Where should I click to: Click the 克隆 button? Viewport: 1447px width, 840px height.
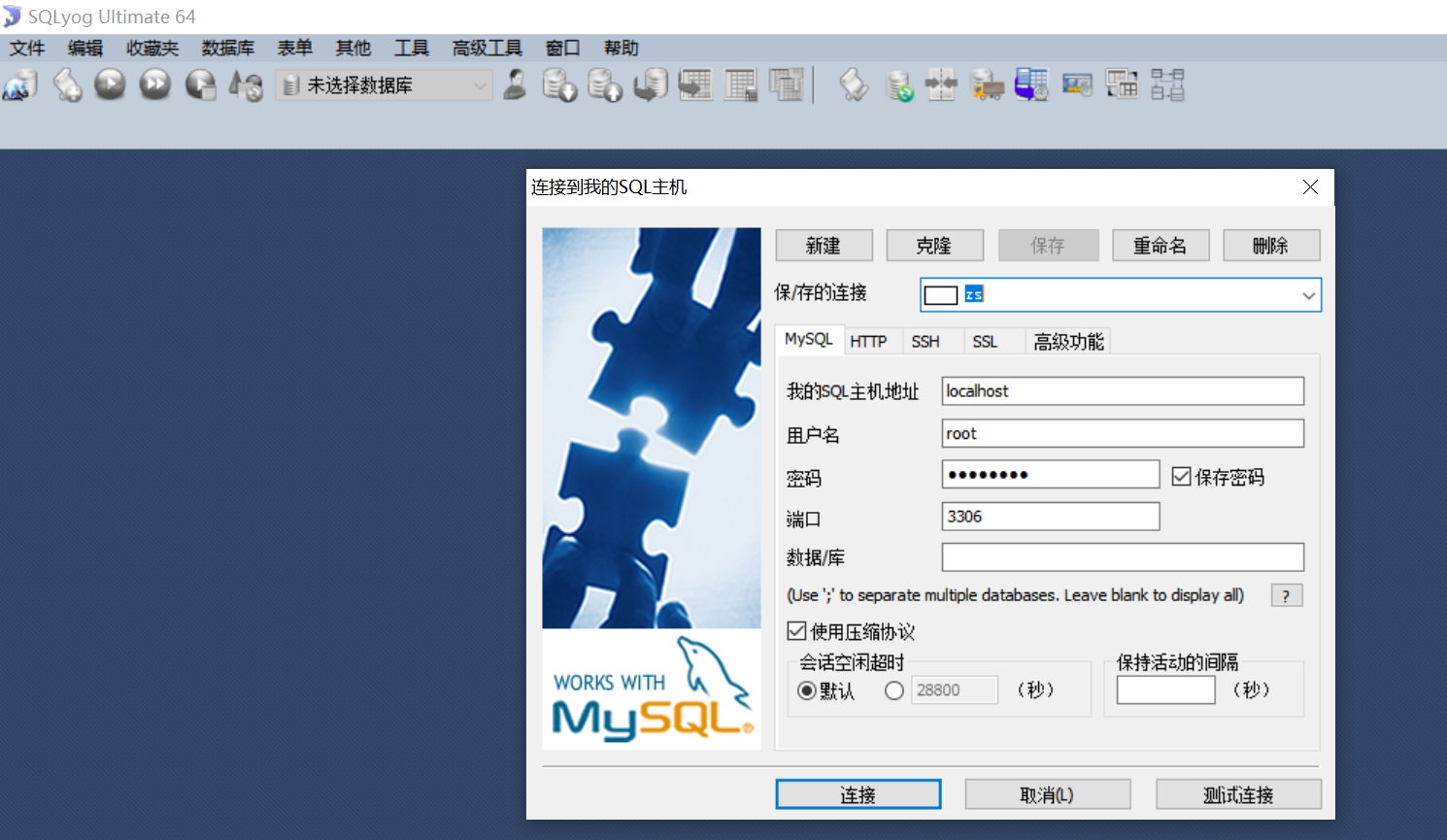click(934, 246)
